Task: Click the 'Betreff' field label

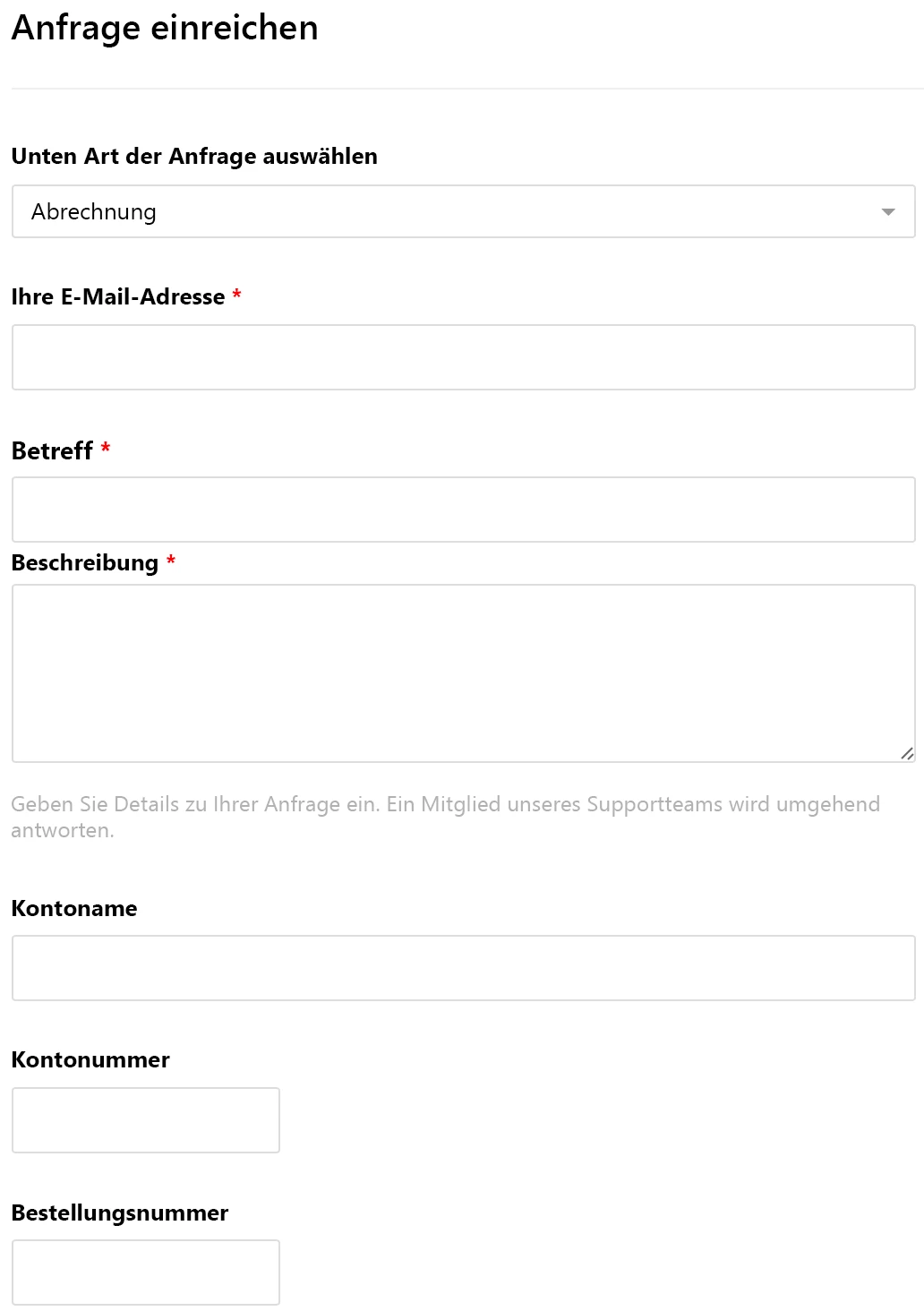Action: [52, 450]
